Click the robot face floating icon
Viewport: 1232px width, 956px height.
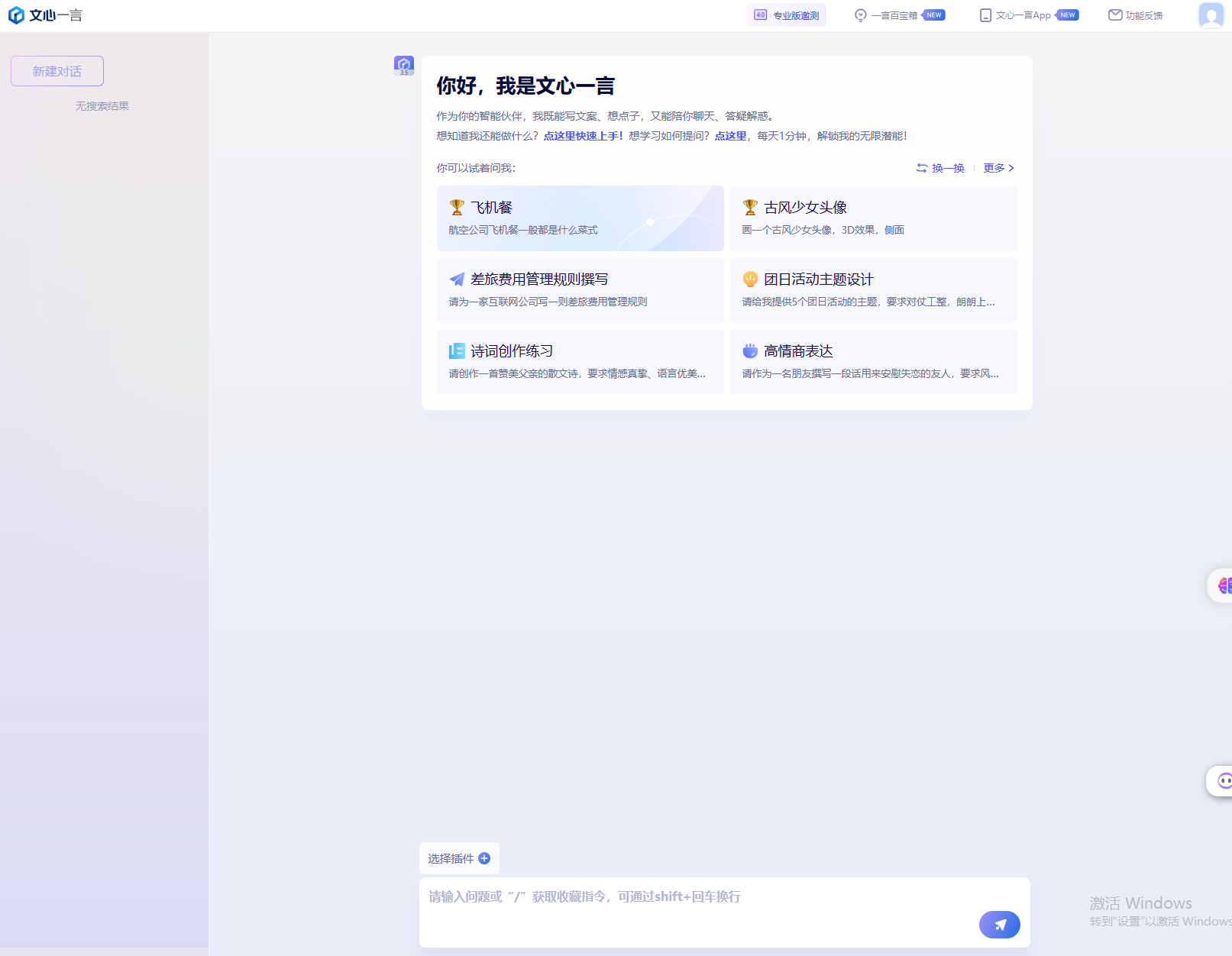click(1224, 780)
